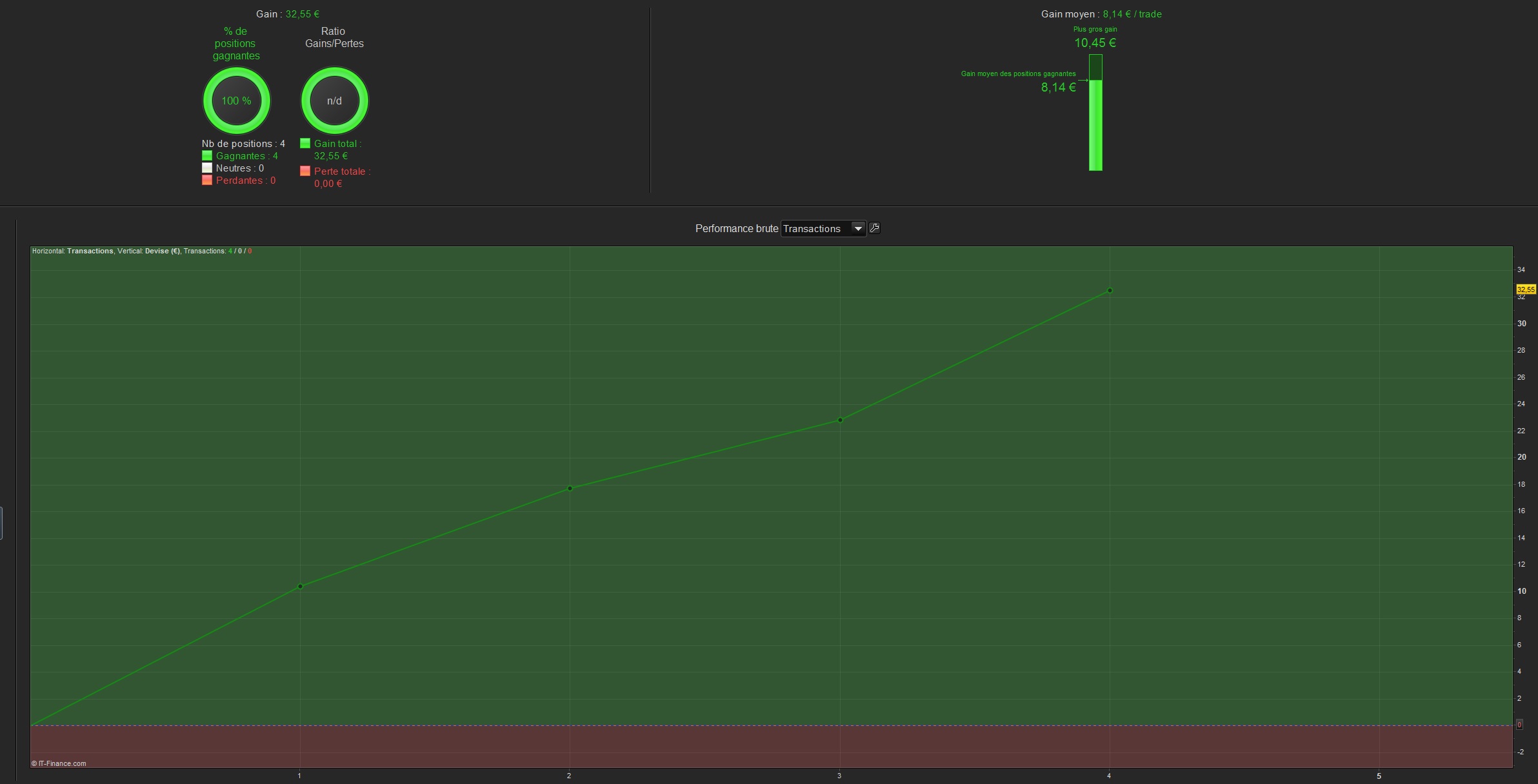The image size is (1538, 784).
Task: Click white square beside Neutres : 0
Action: click(x=207, y=168)
